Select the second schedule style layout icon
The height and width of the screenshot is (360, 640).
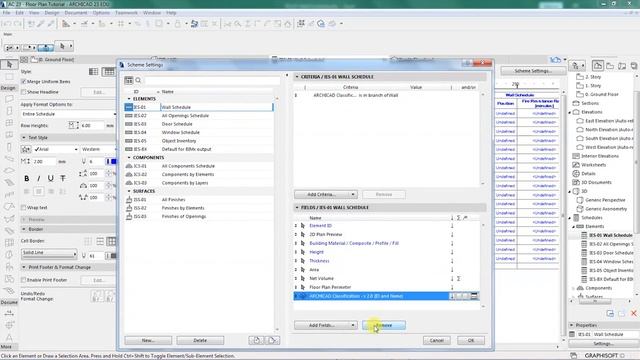pos(109,72)
